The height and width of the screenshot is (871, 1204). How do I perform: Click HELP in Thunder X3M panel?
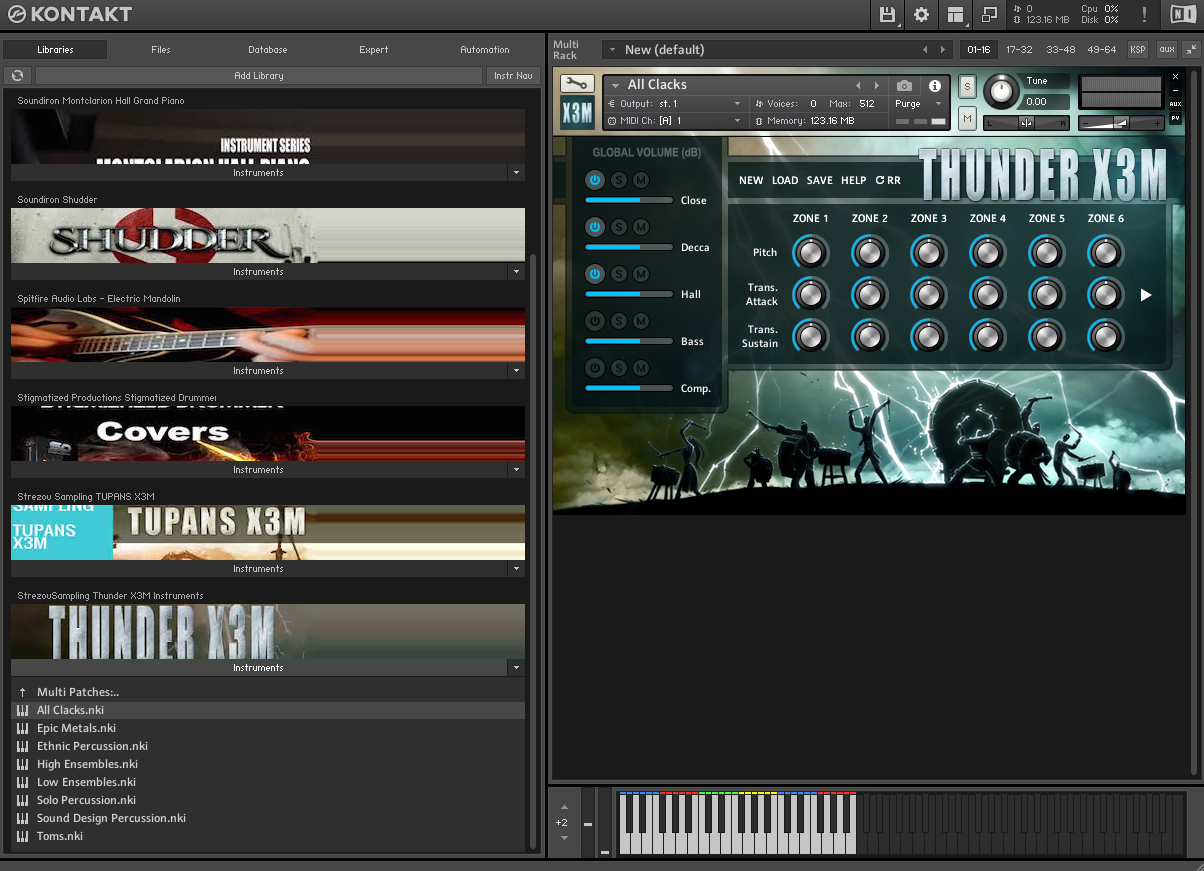(x=854, y=181)
